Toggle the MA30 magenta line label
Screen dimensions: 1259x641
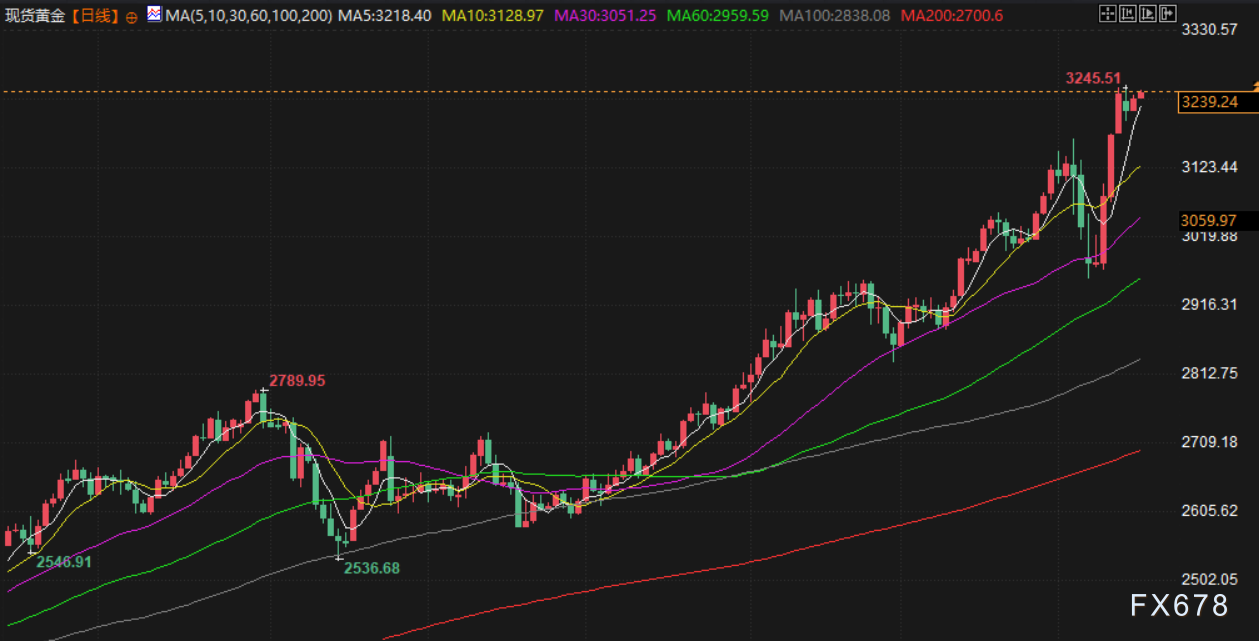(x=606, y=16)
